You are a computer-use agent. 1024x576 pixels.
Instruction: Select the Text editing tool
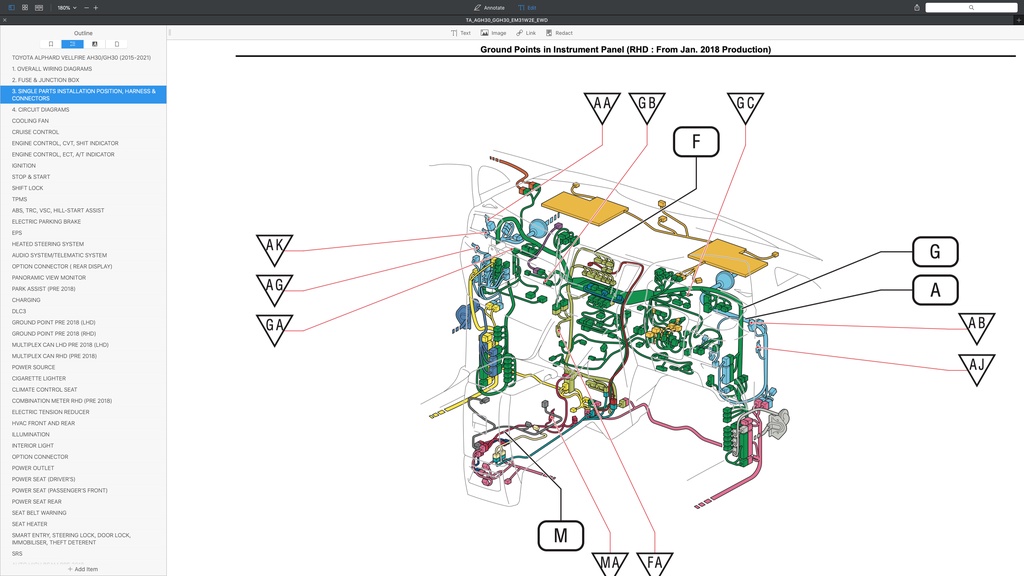pyautogui.click(x=460, y=33)
